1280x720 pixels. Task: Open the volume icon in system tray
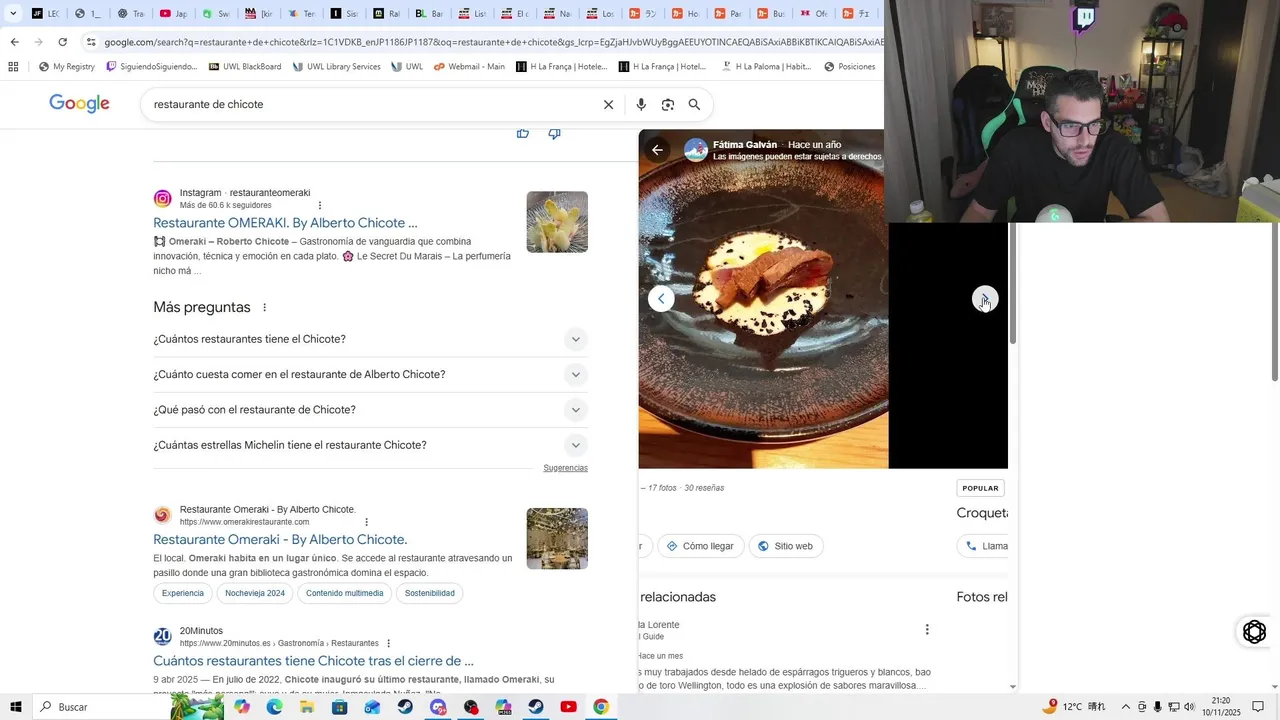1189,707
